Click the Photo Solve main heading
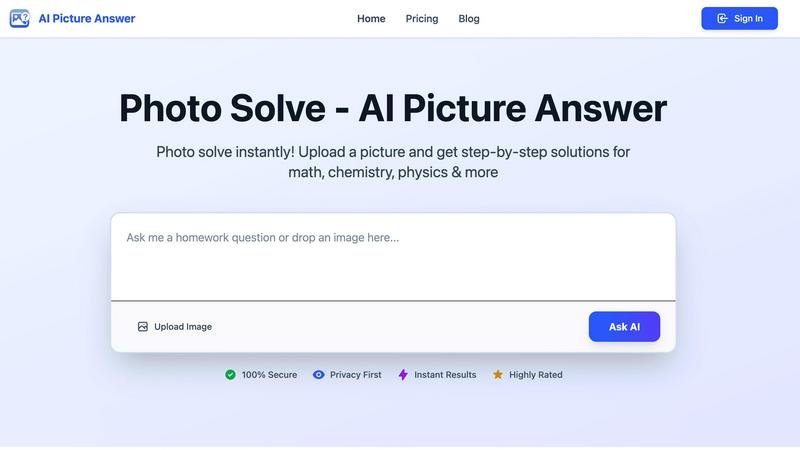This screenshot has width=800, height=450. click(393, 108)
